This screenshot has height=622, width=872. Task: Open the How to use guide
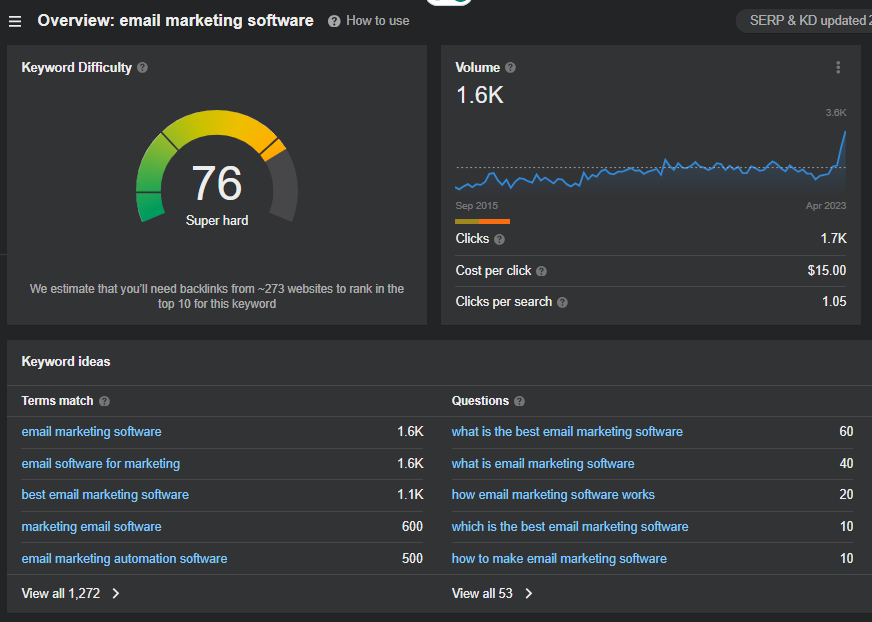click(368, 21)
